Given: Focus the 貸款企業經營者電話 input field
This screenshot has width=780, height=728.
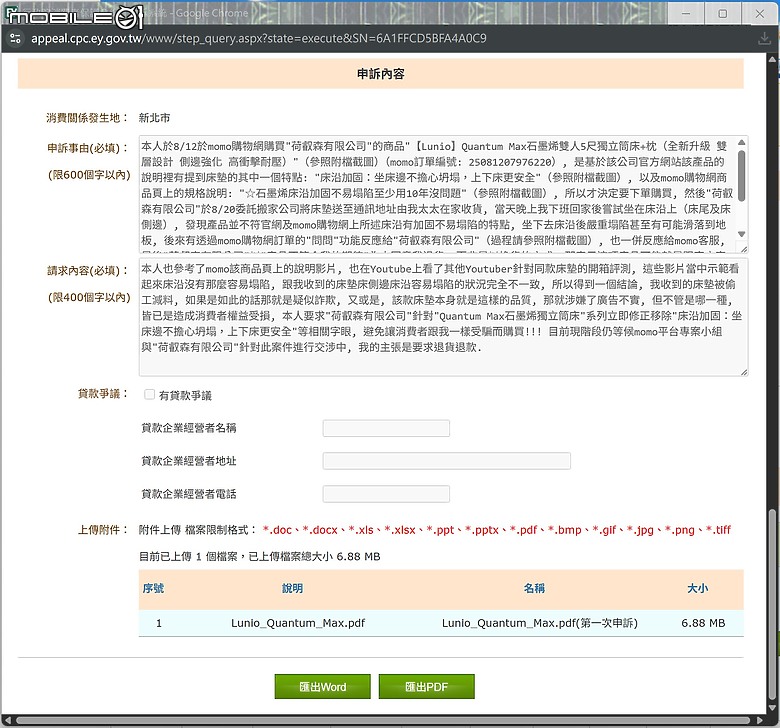Looking at the screenshot, I should pyautogui.click(x=386, y=494).
